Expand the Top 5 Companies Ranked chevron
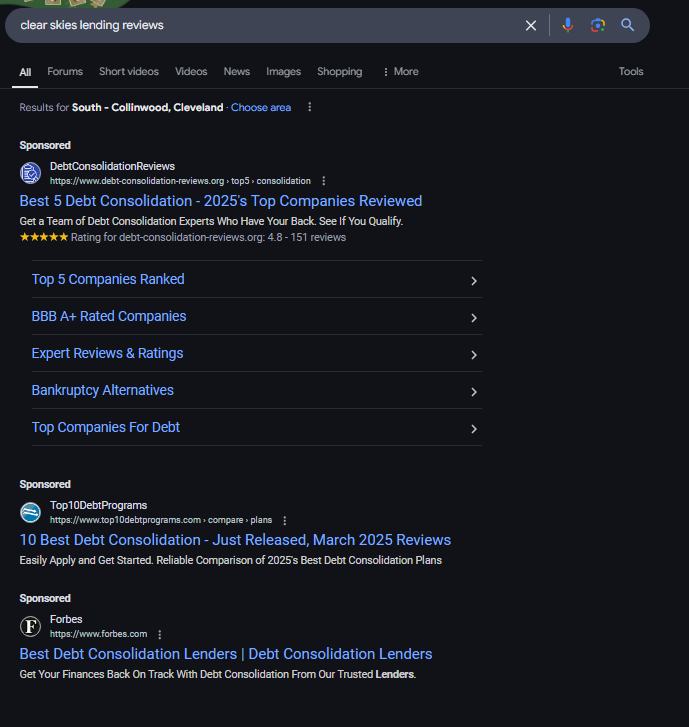This screenshot has width=689, height=727. tap(474, 281)
